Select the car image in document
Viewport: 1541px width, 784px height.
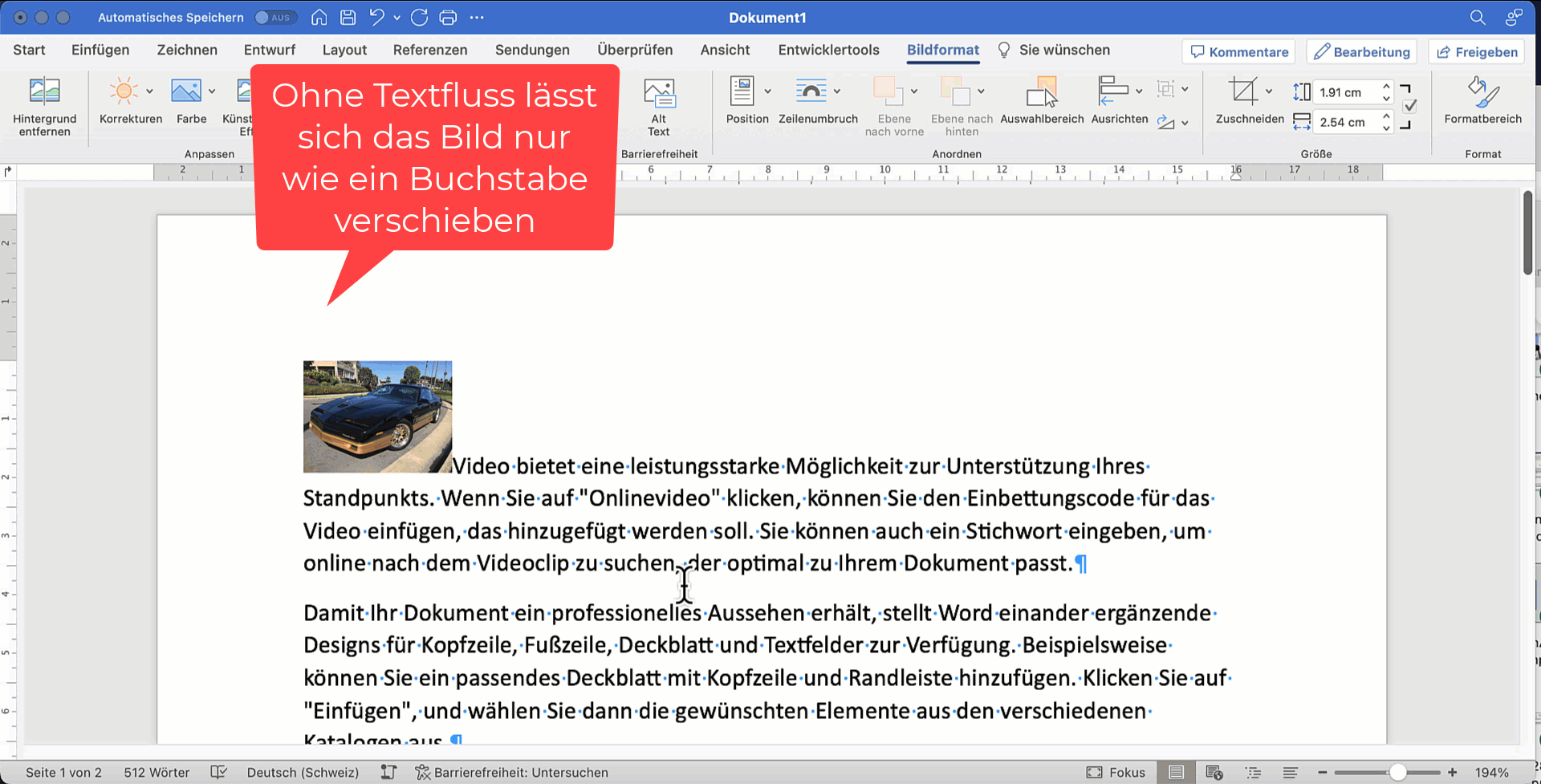(x=377, y=416)
